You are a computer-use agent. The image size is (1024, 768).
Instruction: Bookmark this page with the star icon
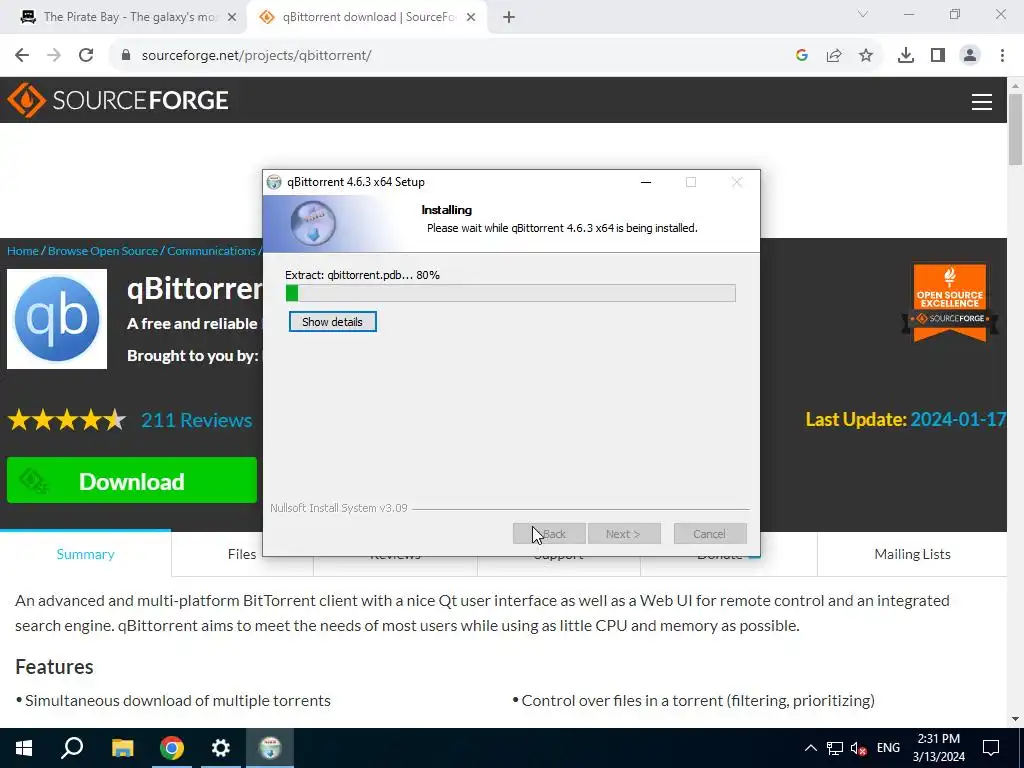pyautogui.click(x=866, y=56)
